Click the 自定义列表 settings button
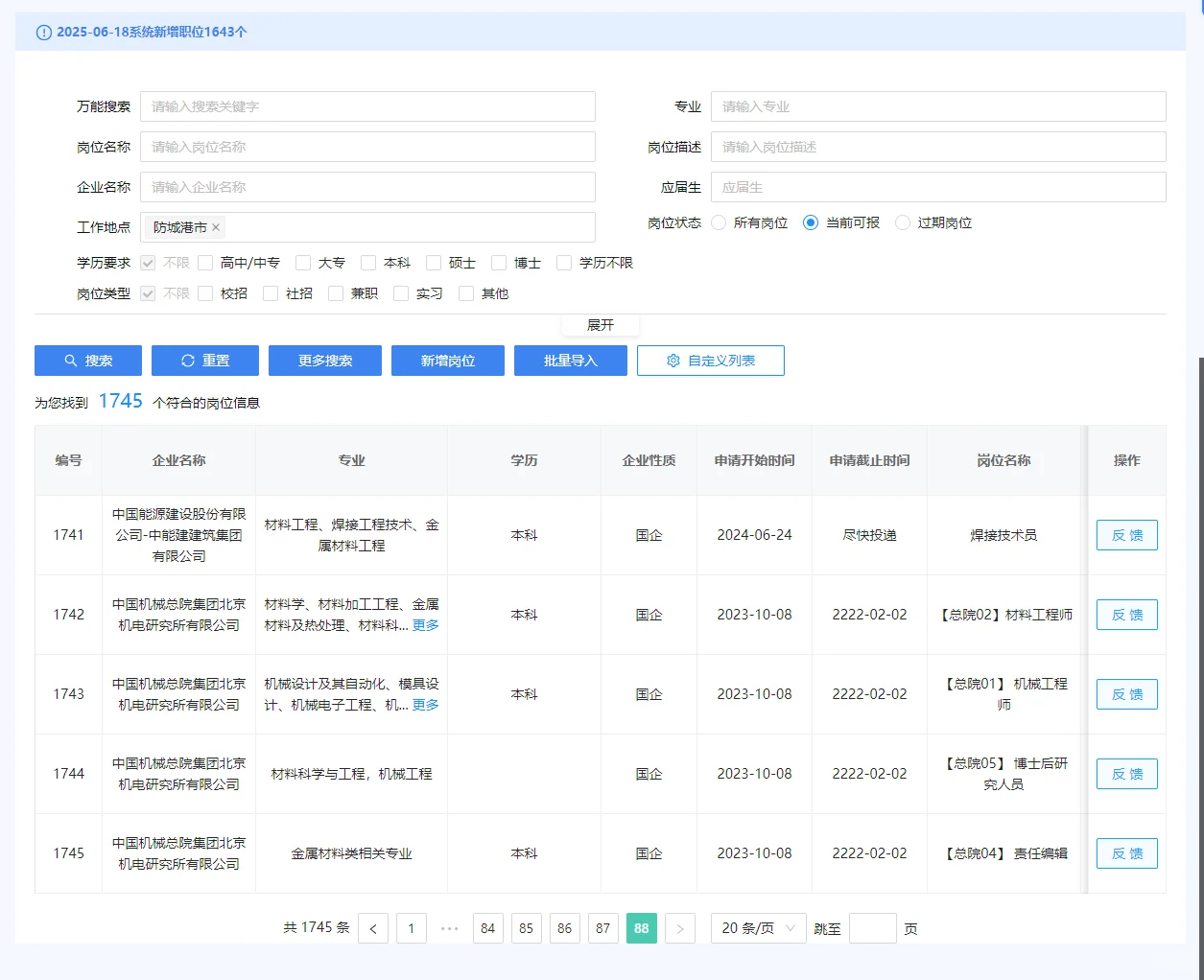This screenshot has height=980, width=1204. [x=711, y=361]
